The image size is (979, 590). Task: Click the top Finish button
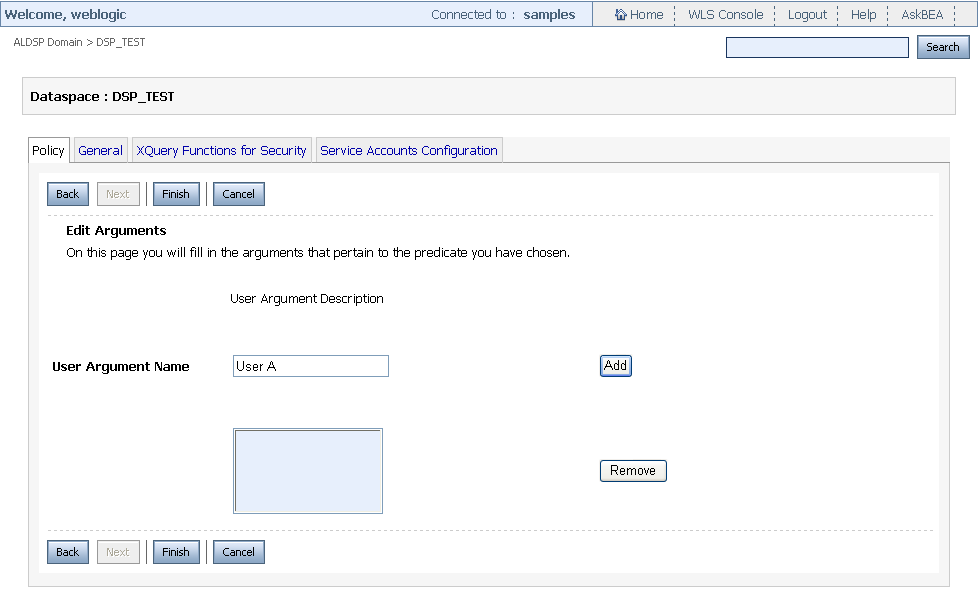tap(175, 194)
